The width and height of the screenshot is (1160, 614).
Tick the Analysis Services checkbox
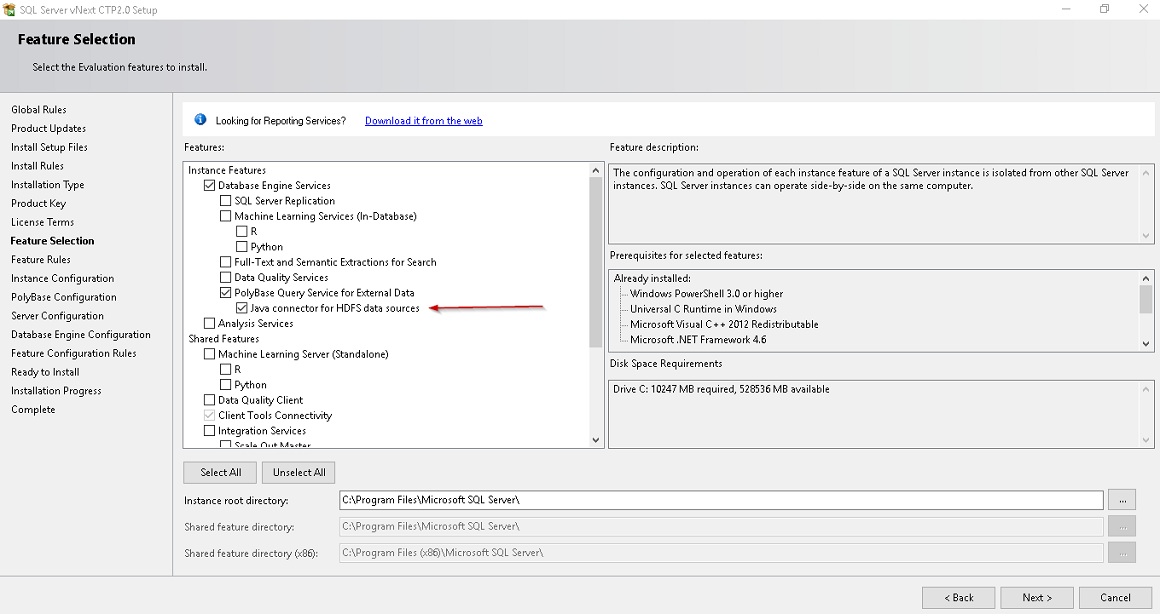[x=209, y=324]
